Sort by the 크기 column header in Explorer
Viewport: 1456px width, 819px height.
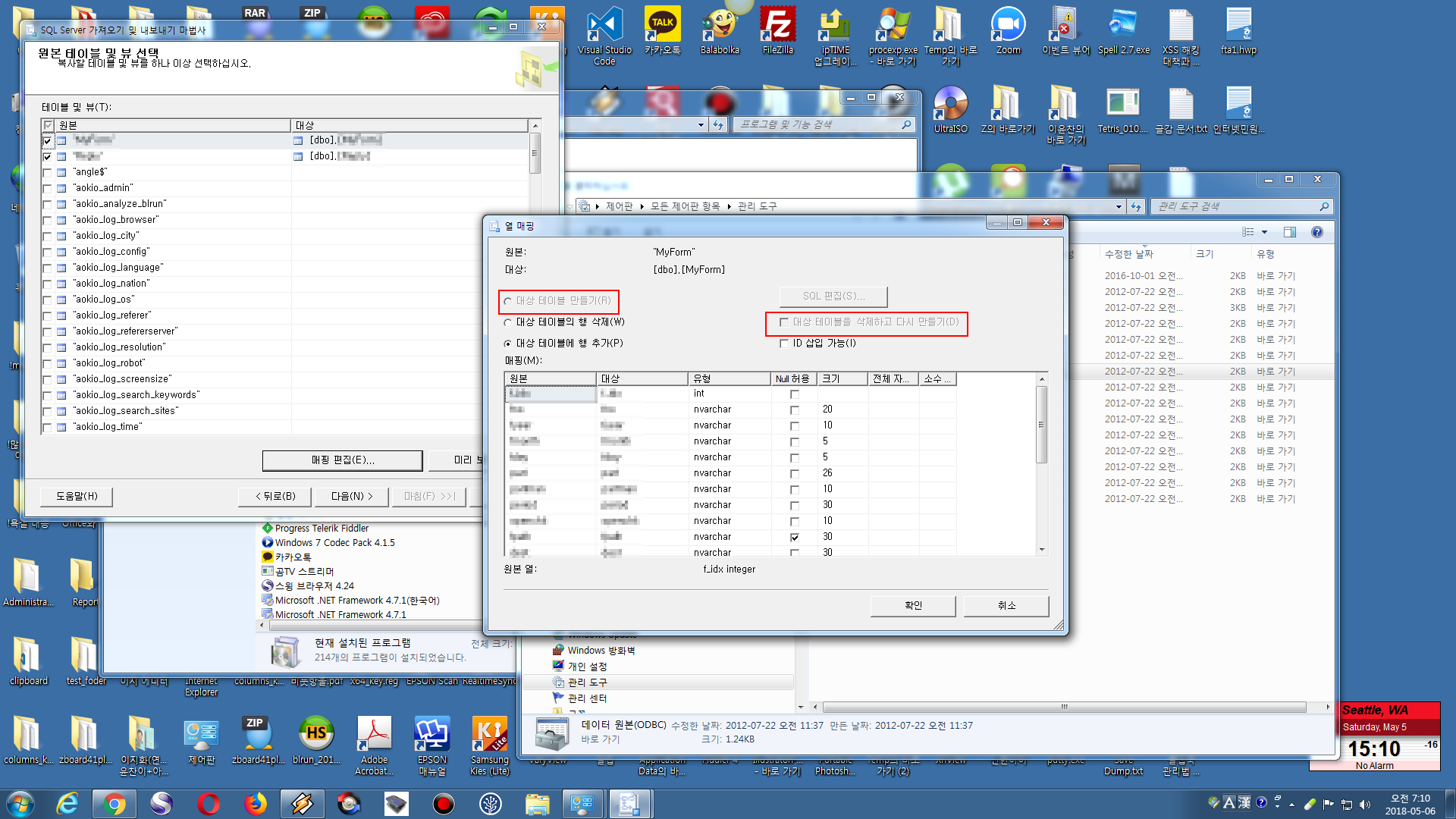[x=1205, y=254]
